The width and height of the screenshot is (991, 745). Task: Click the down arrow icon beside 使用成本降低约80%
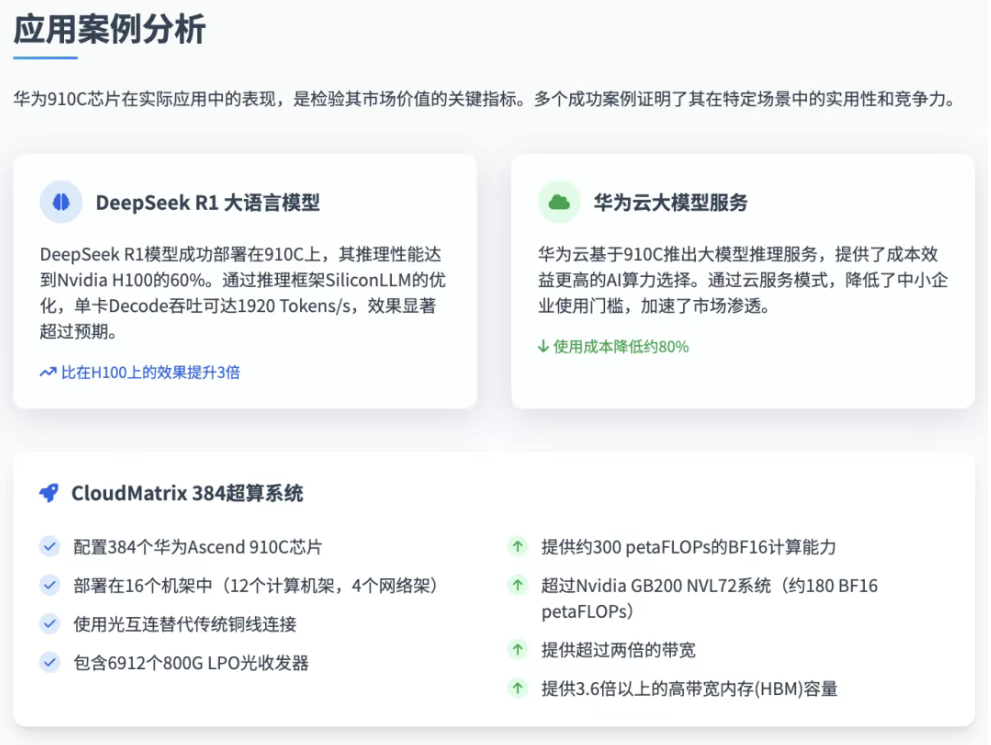pyautogui.click(x=543, y=346)
